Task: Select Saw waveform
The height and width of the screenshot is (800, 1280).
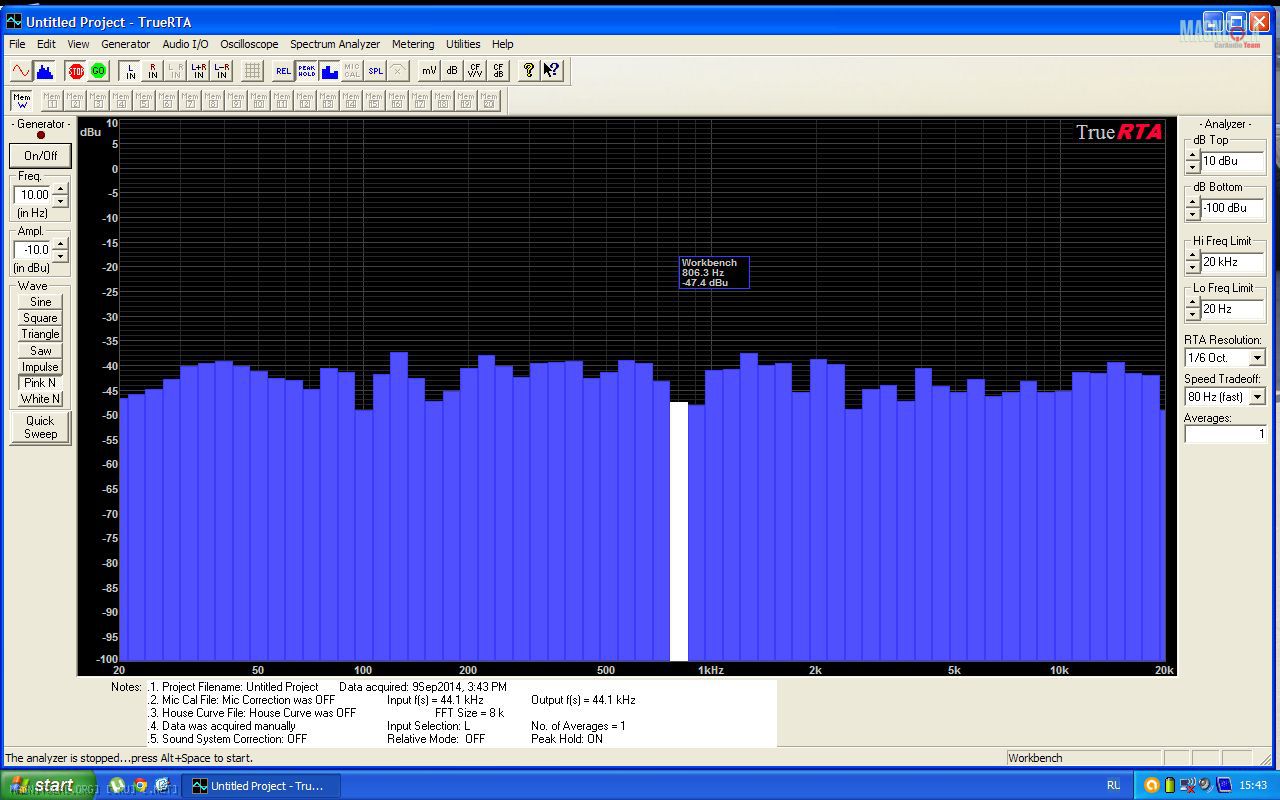Action: (41, 351)
